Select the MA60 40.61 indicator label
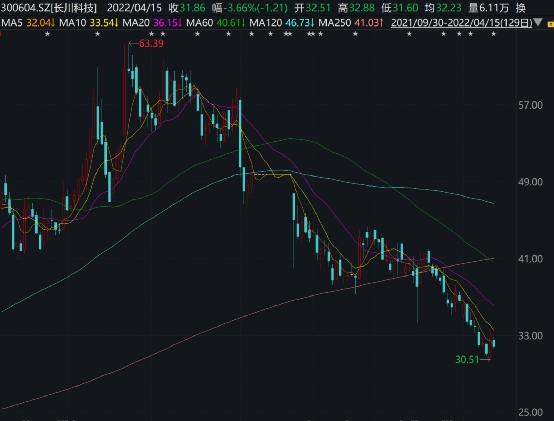554x421 pixels. (x=216, y=23)
